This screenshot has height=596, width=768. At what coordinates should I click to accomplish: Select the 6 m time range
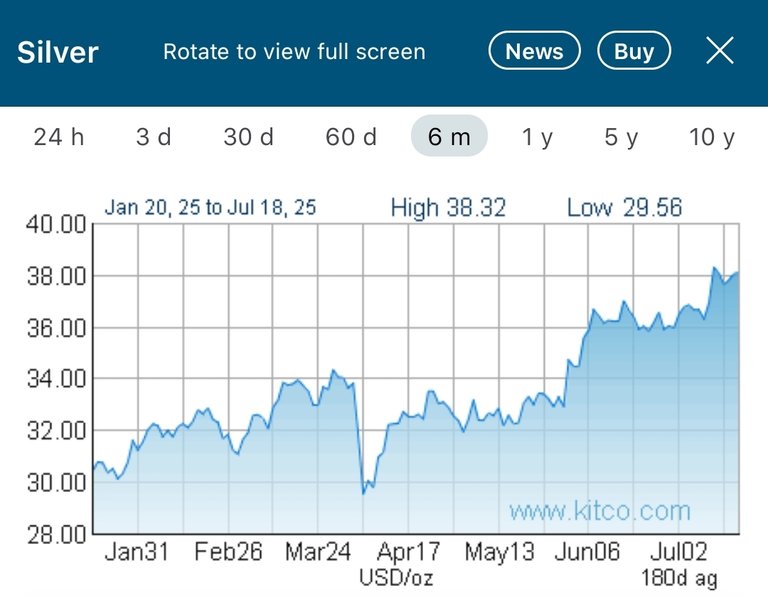[449, 136]
